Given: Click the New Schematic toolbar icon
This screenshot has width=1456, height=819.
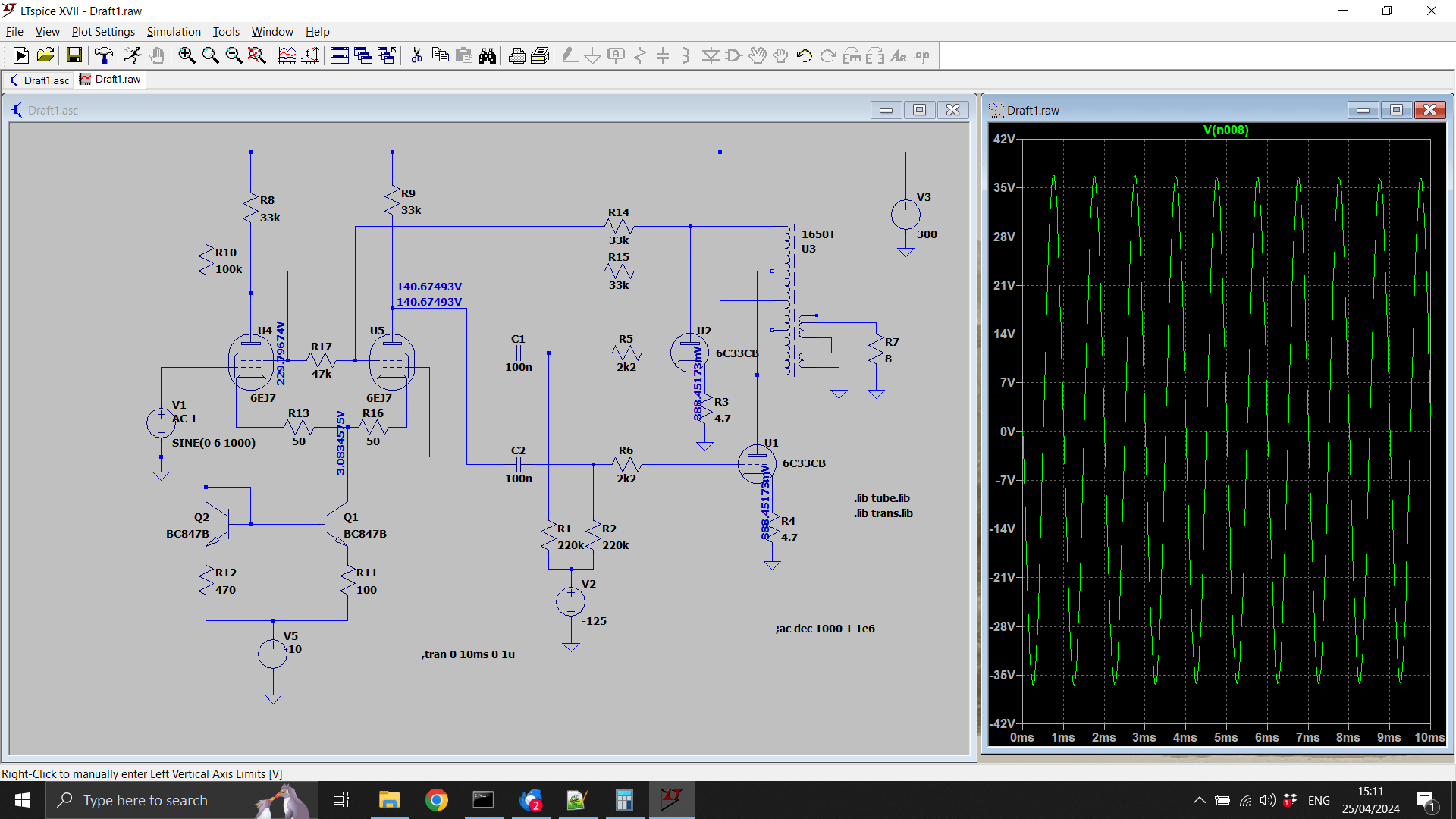Looking at the screenshot, I should coord(21,55).
